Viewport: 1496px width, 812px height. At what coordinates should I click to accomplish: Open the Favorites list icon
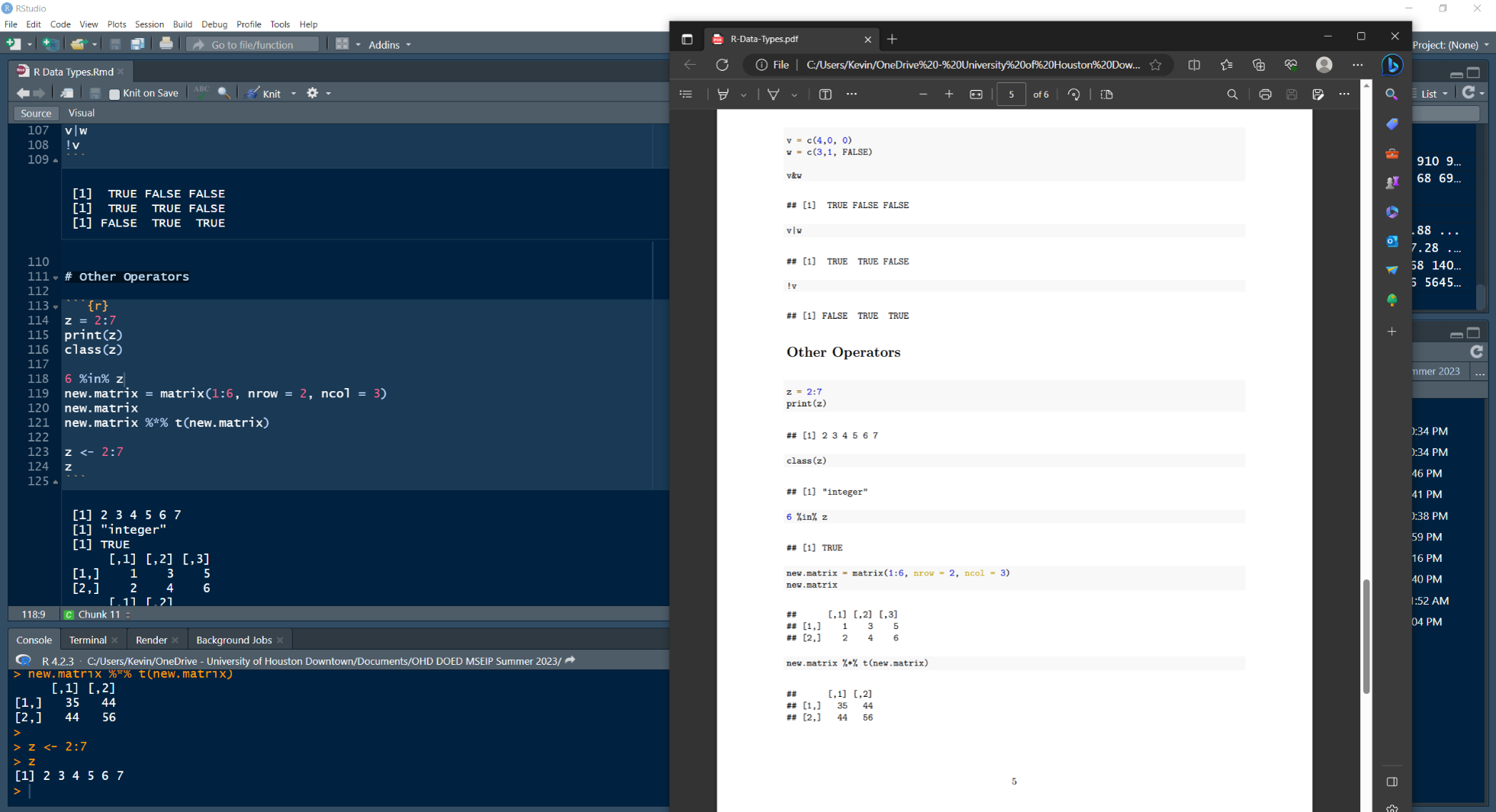[x=1226, y=65]
